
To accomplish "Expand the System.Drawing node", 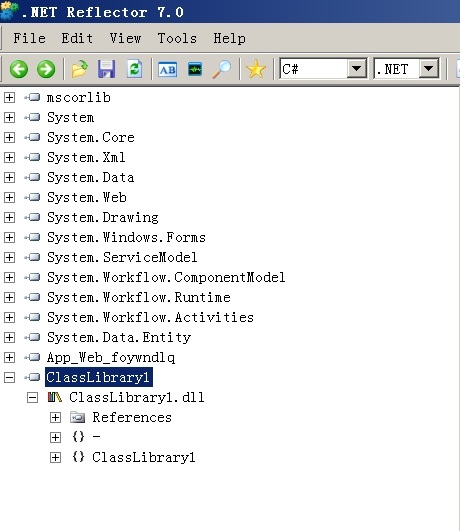I will (9, 217).
